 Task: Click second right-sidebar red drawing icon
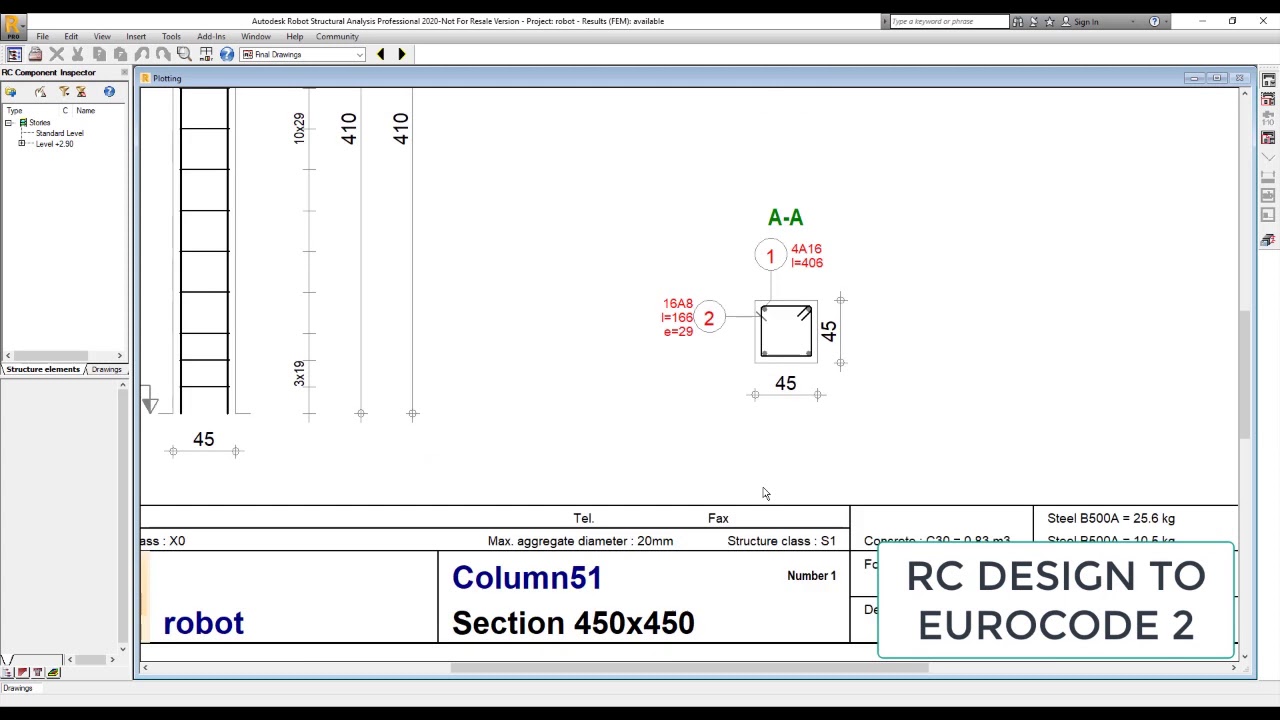pyautogui.click(x=1268, y=99)
